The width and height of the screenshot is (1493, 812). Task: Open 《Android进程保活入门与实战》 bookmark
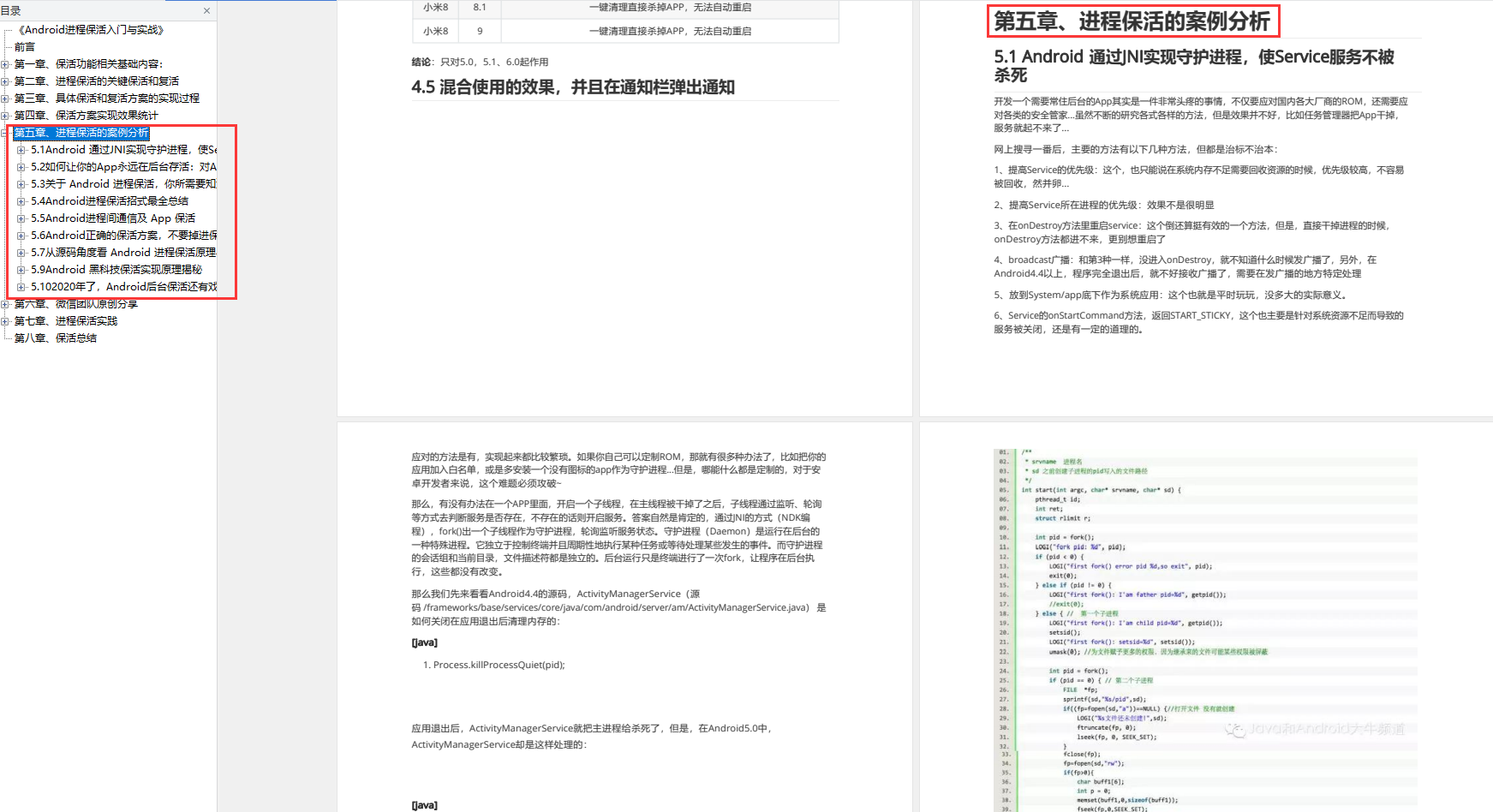click(91, 30)
